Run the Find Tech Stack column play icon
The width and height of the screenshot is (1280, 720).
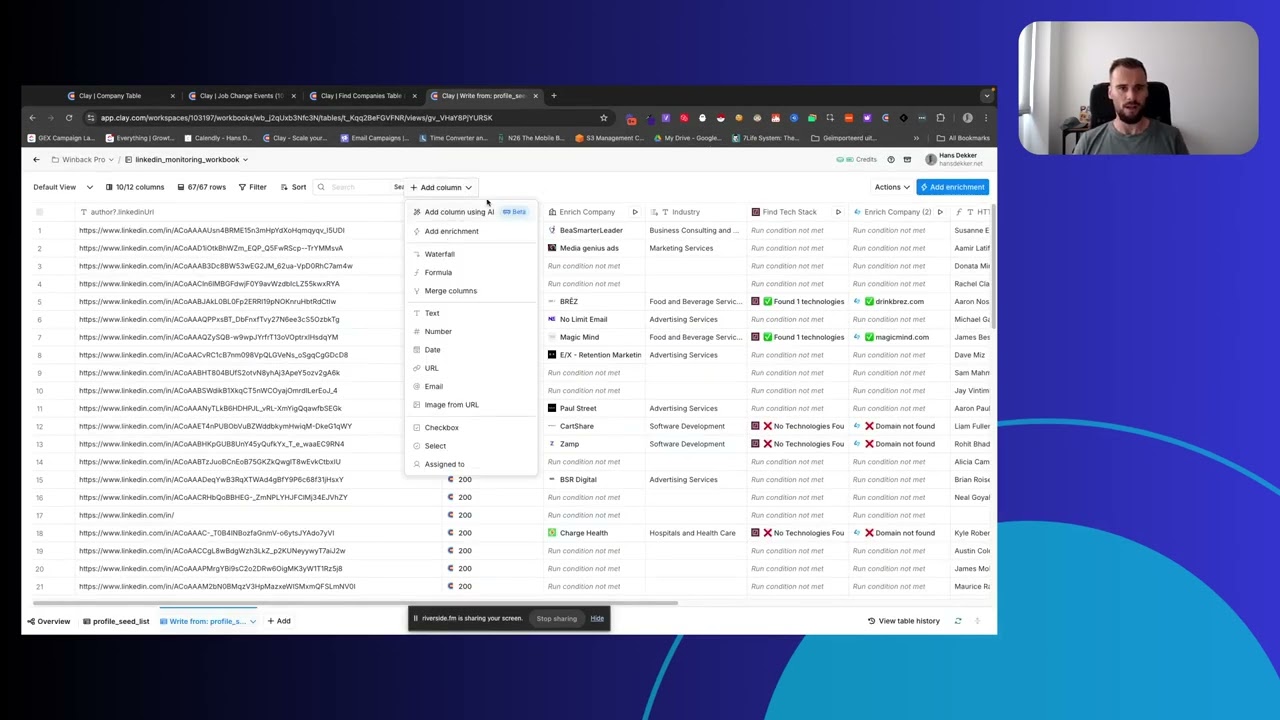[x=838, y=212]
